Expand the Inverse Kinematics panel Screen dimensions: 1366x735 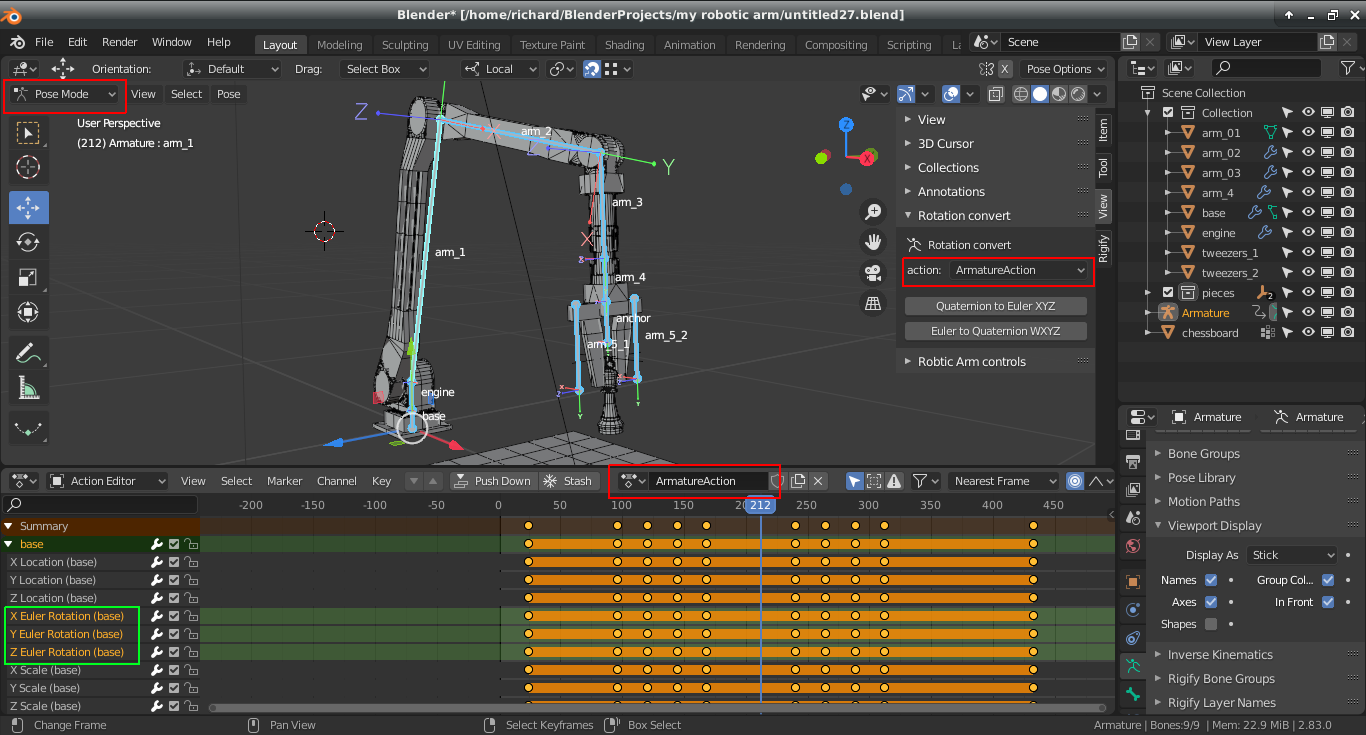1220,655
